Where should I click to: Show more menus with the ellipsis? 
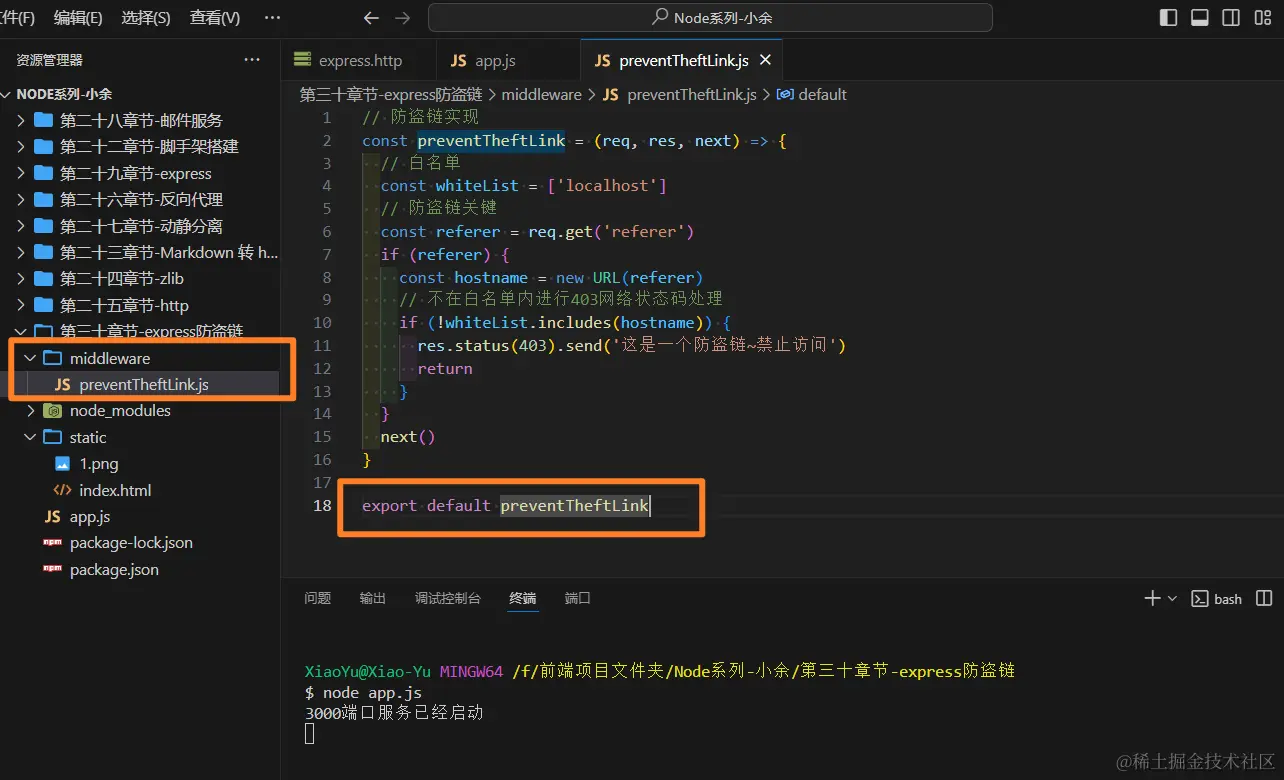(272, 18)
